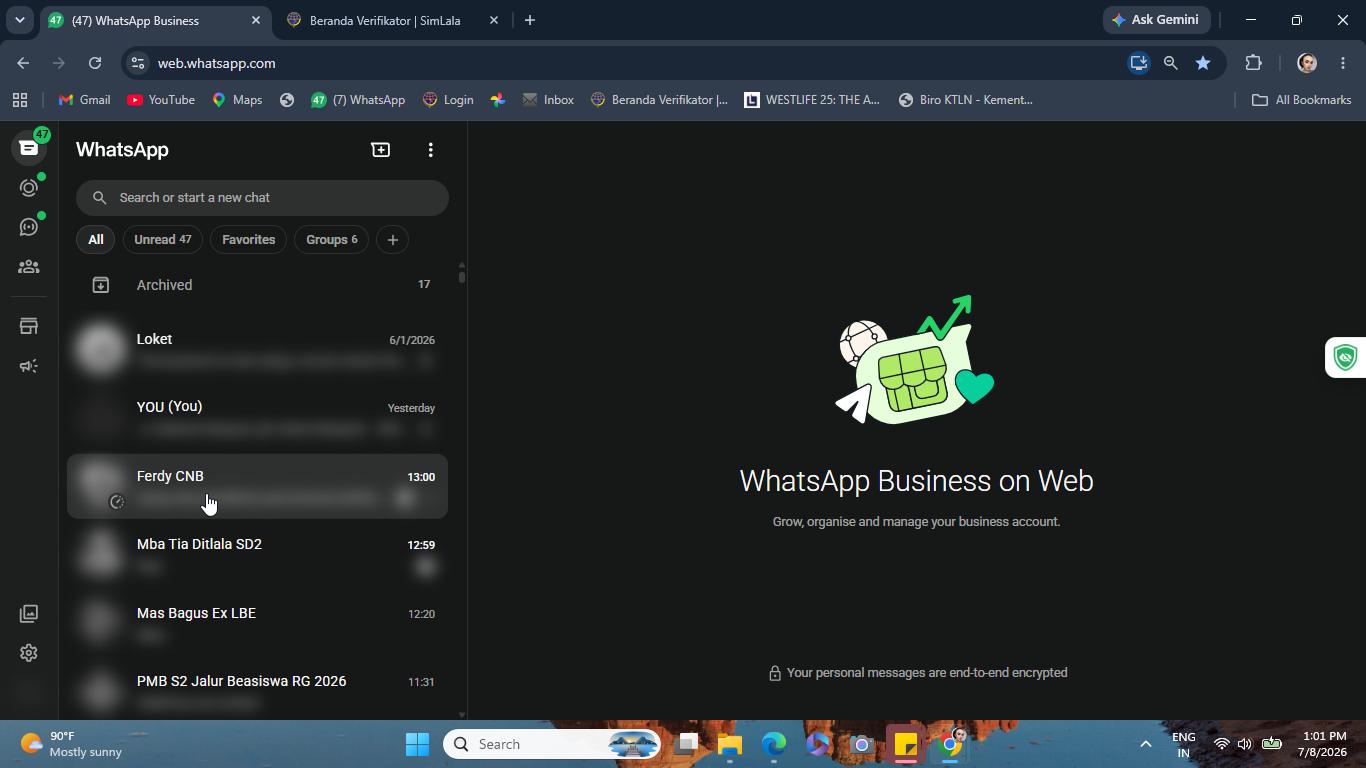Open the Inbox bookmark
This screenshot has height=768, width=1366.
548,100
